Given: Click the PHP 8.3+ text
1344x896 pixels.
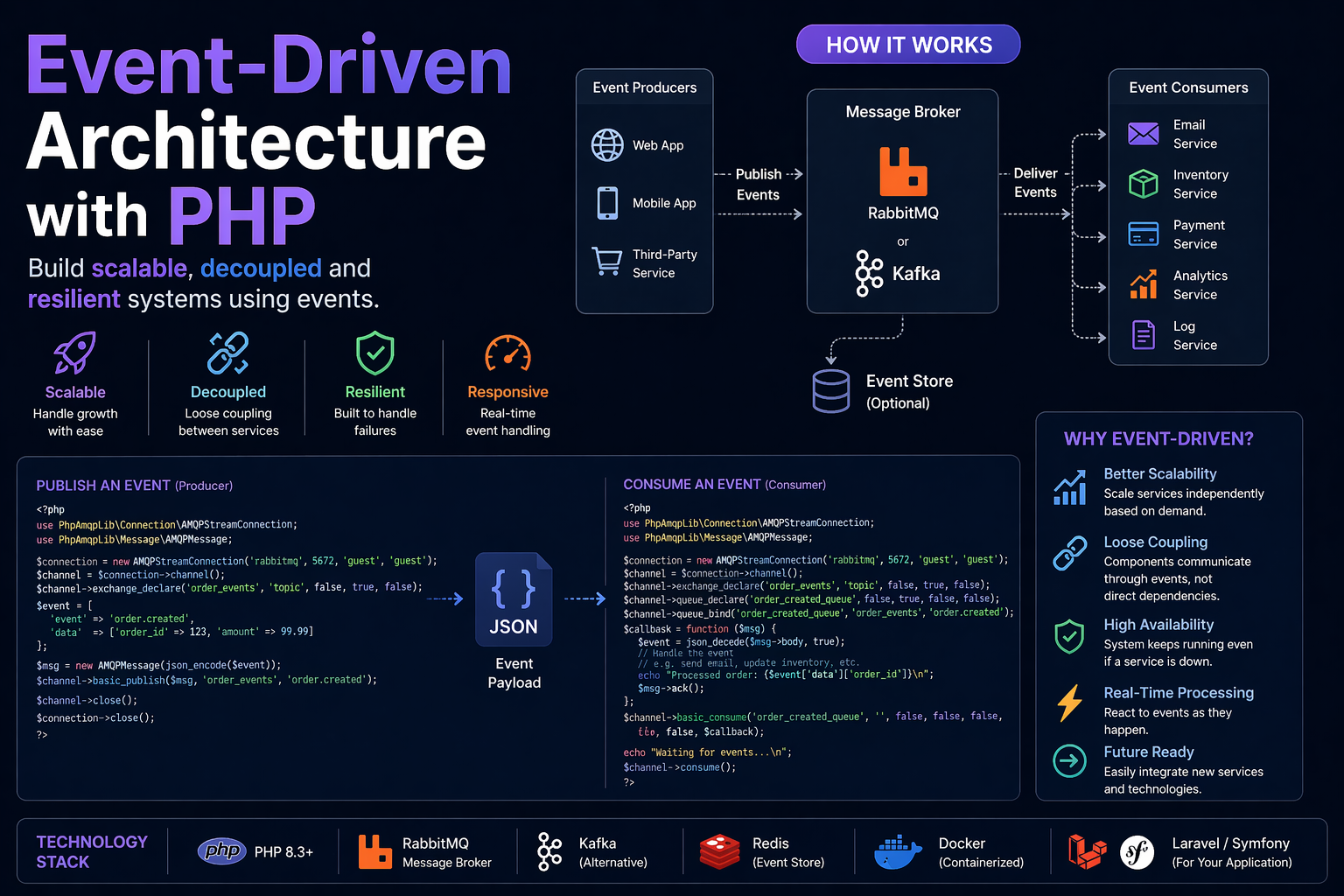Looking at the screenshot, I should pos(283,852).
